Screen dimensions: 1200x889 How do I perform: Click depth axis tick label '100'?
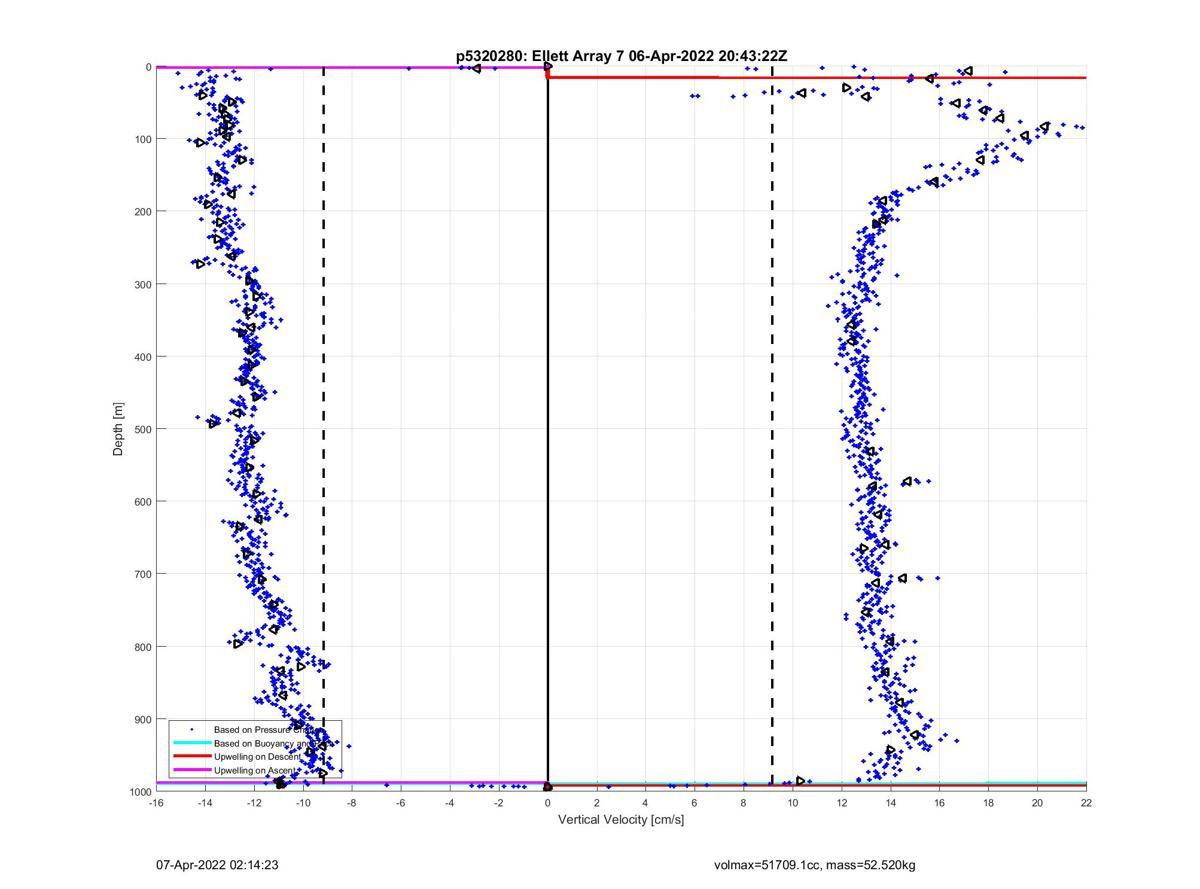(142, 139)
